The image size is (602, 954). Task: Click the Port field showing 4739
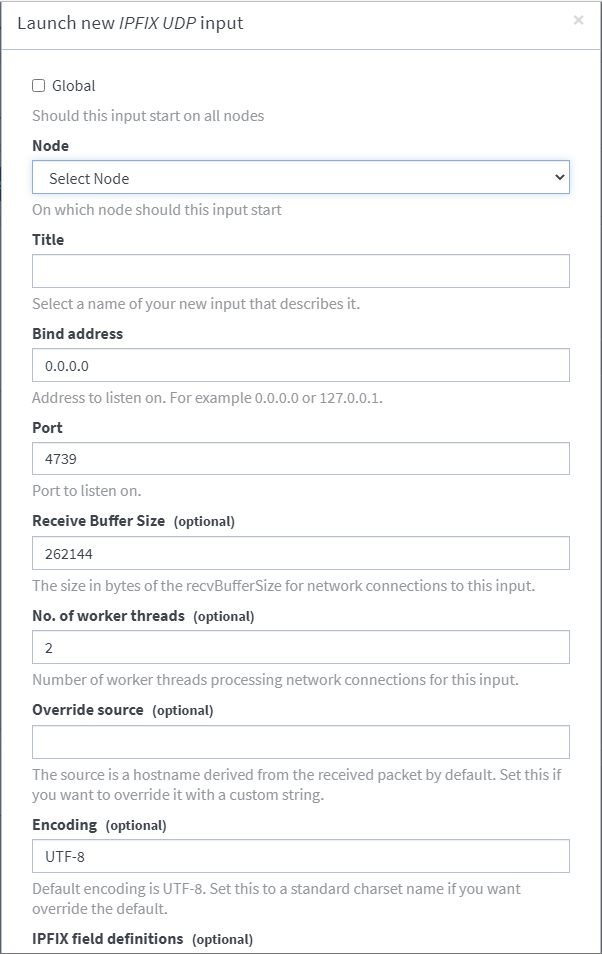coord(300,459)
